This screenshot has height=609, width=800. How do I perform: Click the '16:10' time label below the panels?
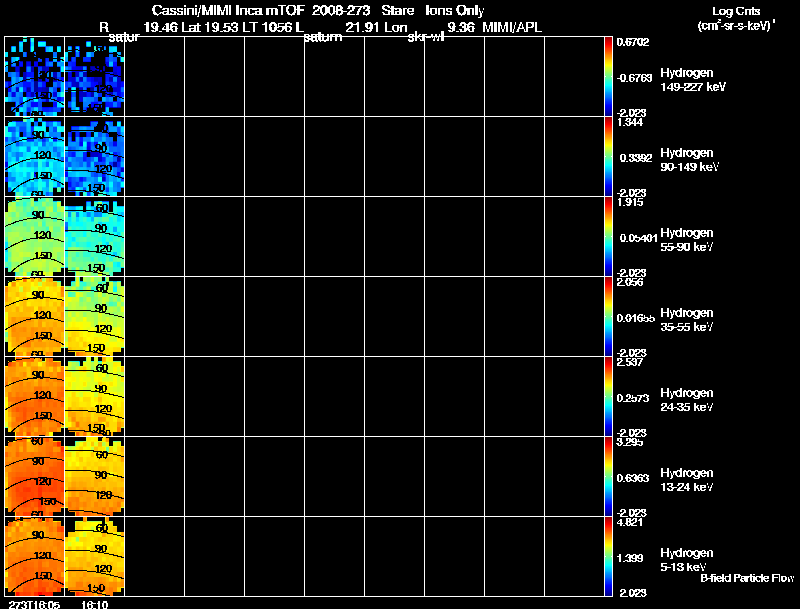click(94, 604)
